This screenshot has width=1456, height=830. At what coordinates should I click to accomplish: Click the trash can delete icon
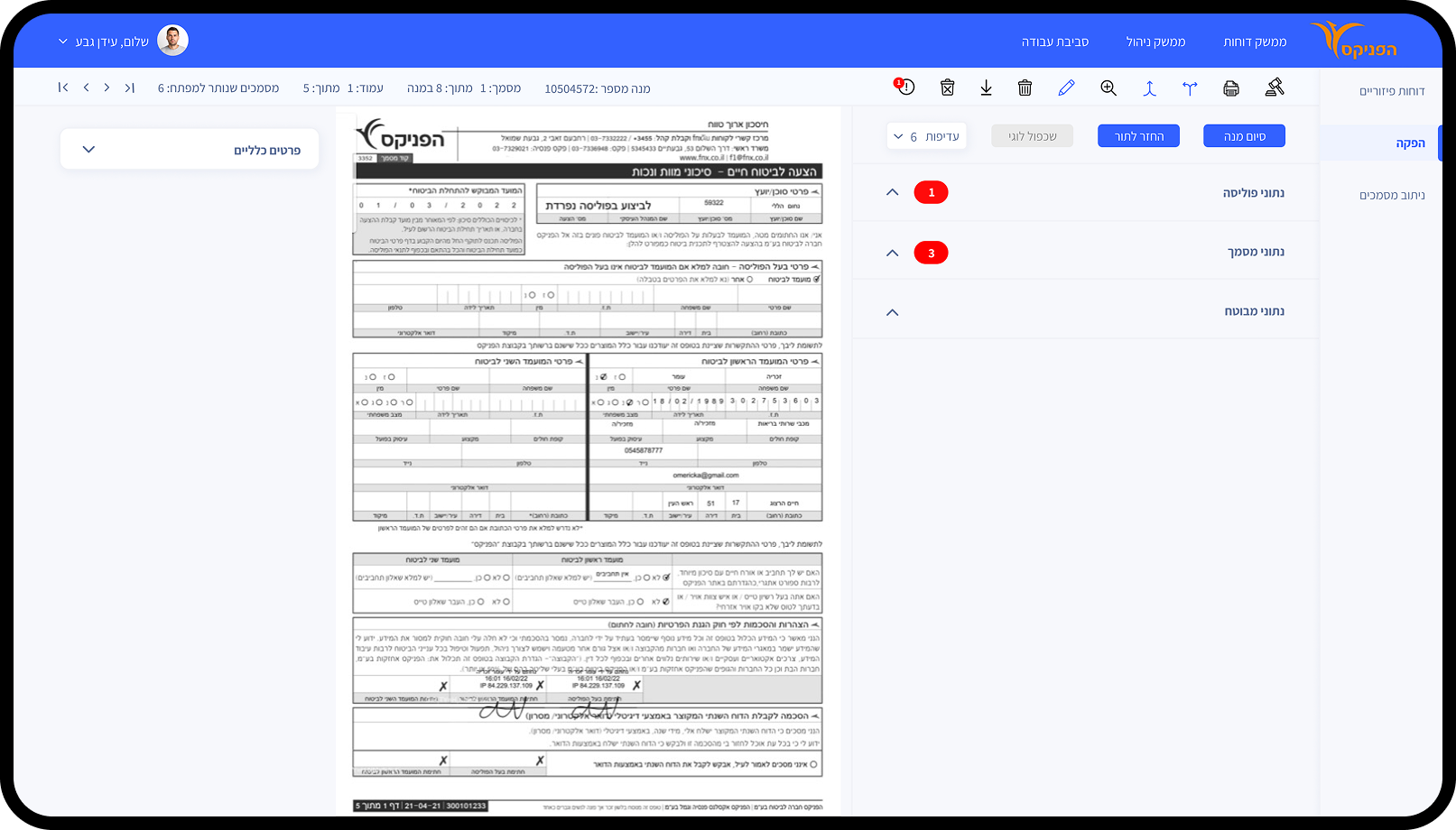click(x=1025, y=88)
